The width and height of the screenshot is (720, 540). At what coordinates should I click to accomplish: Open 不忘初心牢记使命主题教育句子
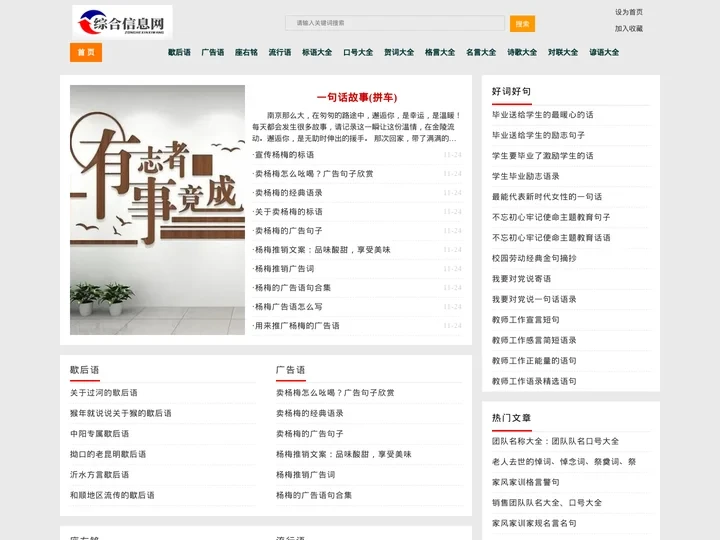pos(551,217)
